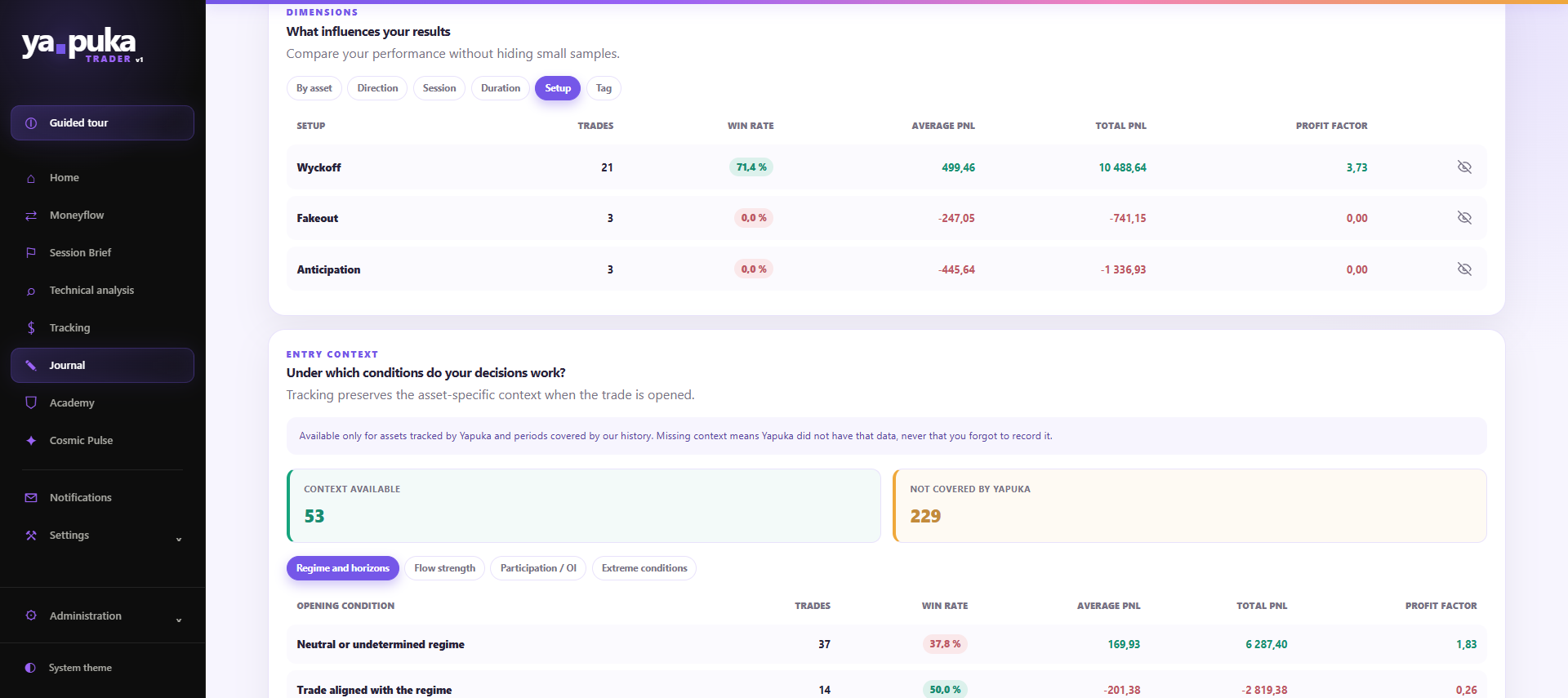The image size is (1568, 698).
Task: Hide the Anticipation setup row
Action: 1464,269
